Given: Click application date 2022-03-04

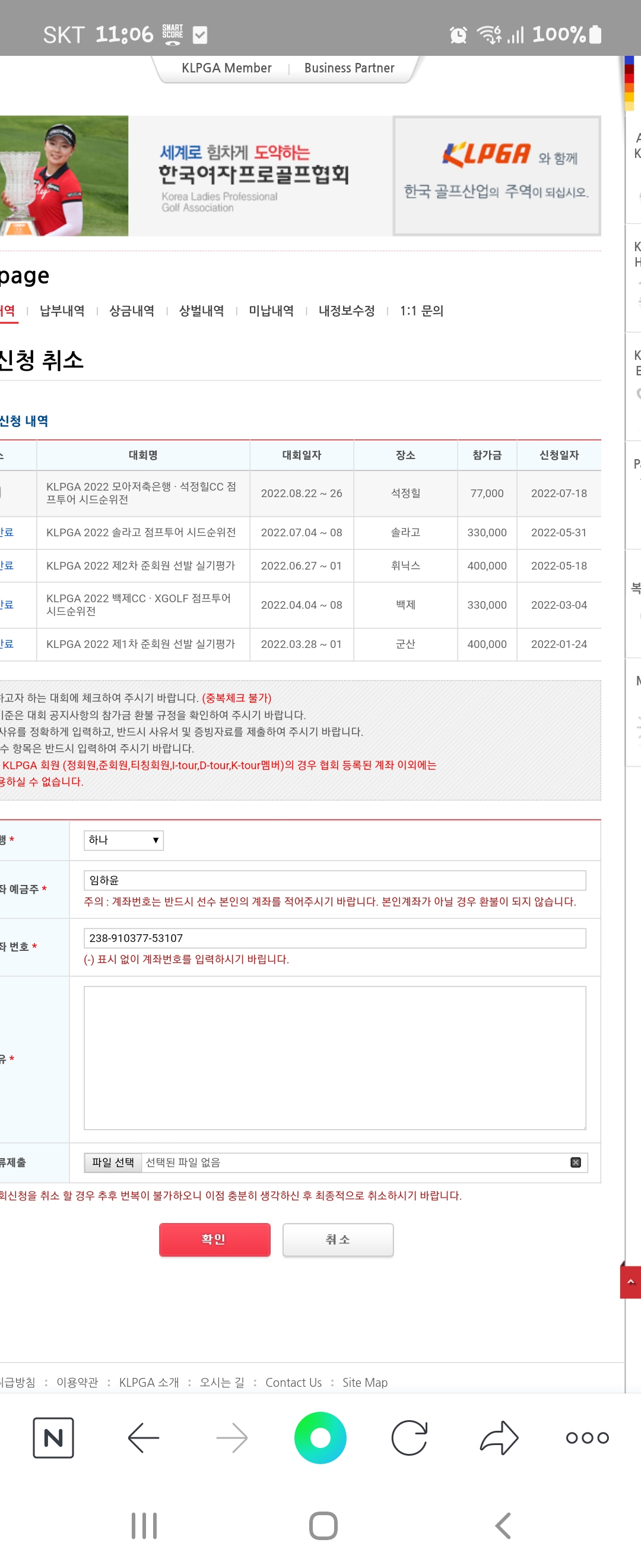Looking at the screenshot, I should point(559,605).
